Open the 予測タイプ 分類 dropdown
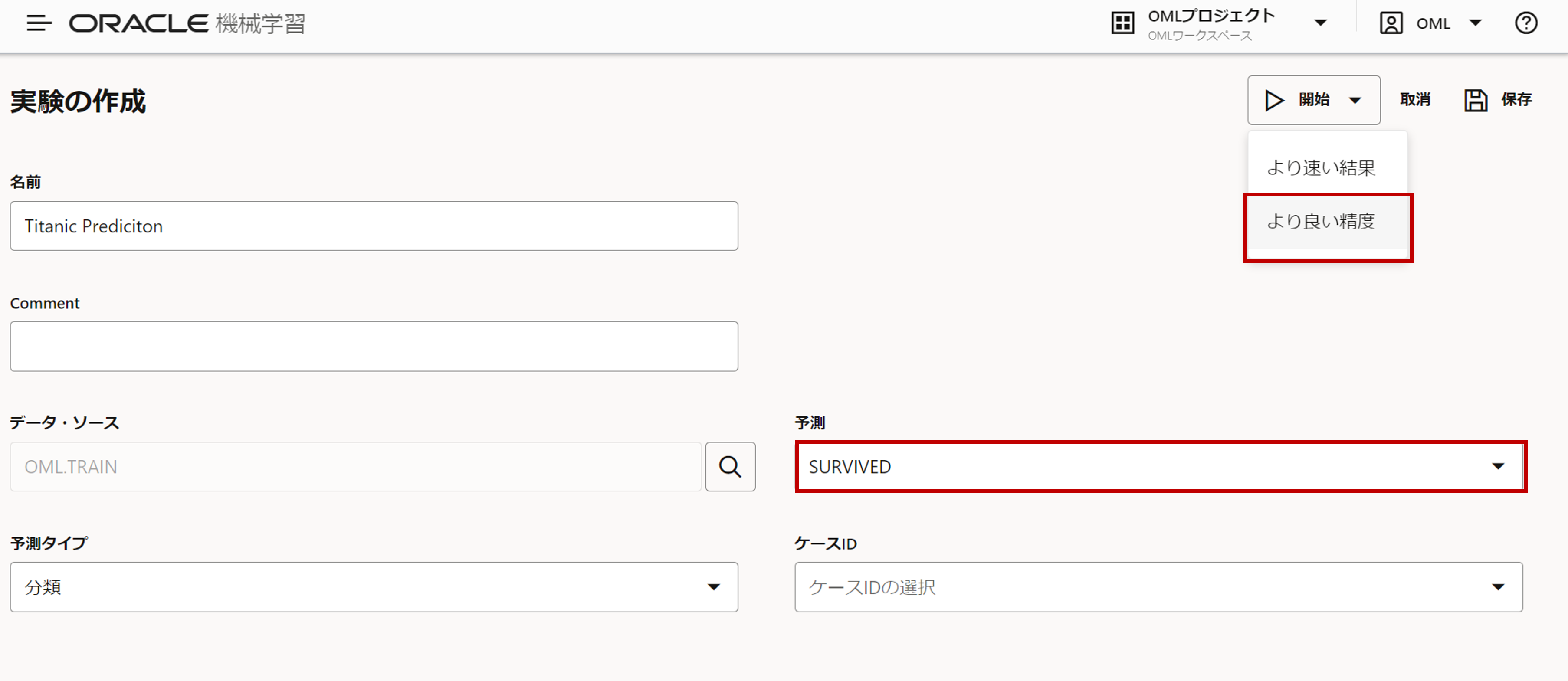This screenshot has width=1568, height=681. (374, 587)
